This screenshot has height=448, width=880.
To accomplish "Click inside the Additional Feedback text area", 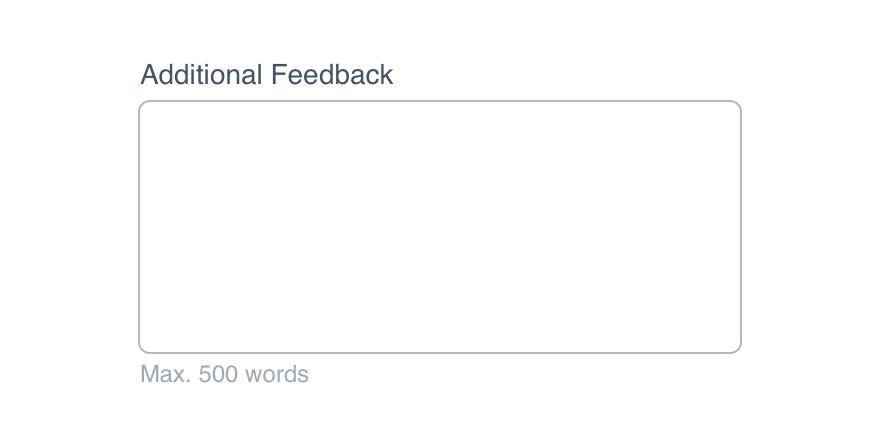I will tap(440, 227).
